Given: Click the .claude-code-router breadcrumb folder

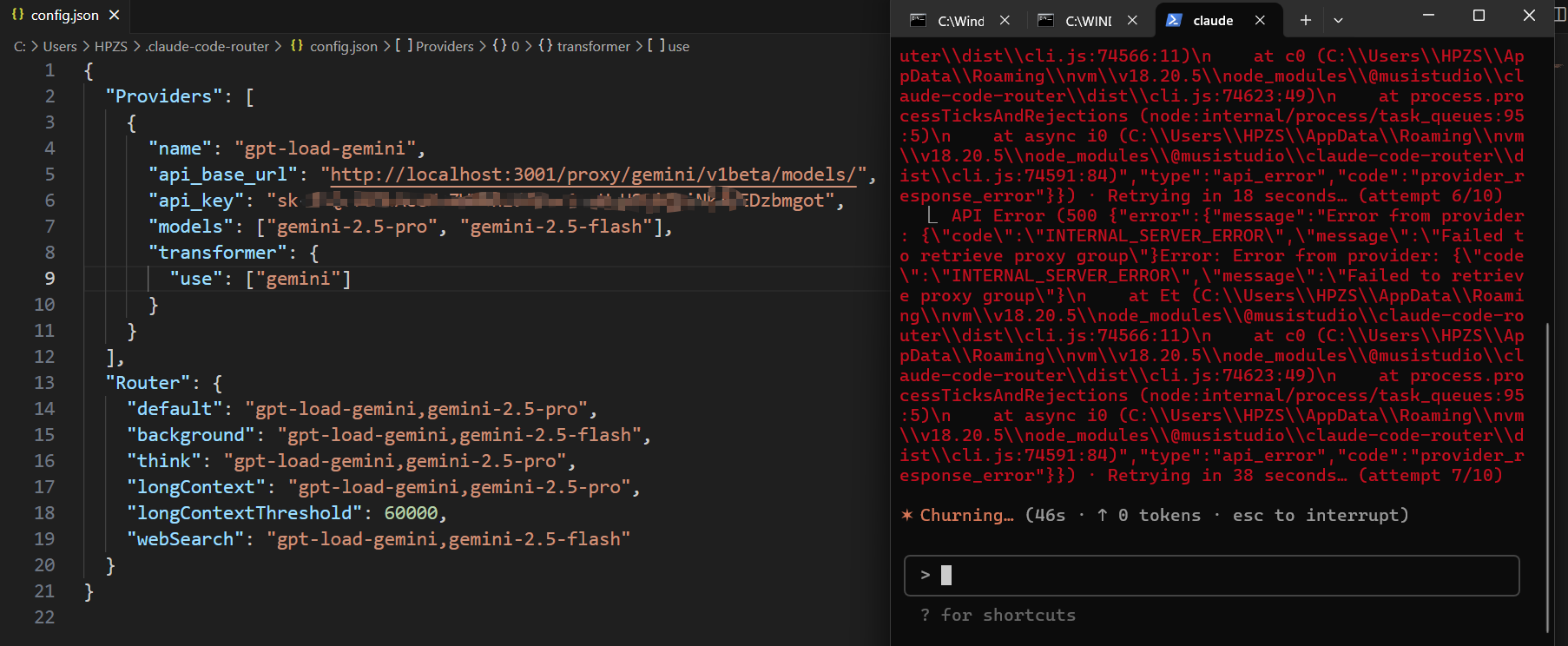Looking at the screenshot, I should click(208, 46).
